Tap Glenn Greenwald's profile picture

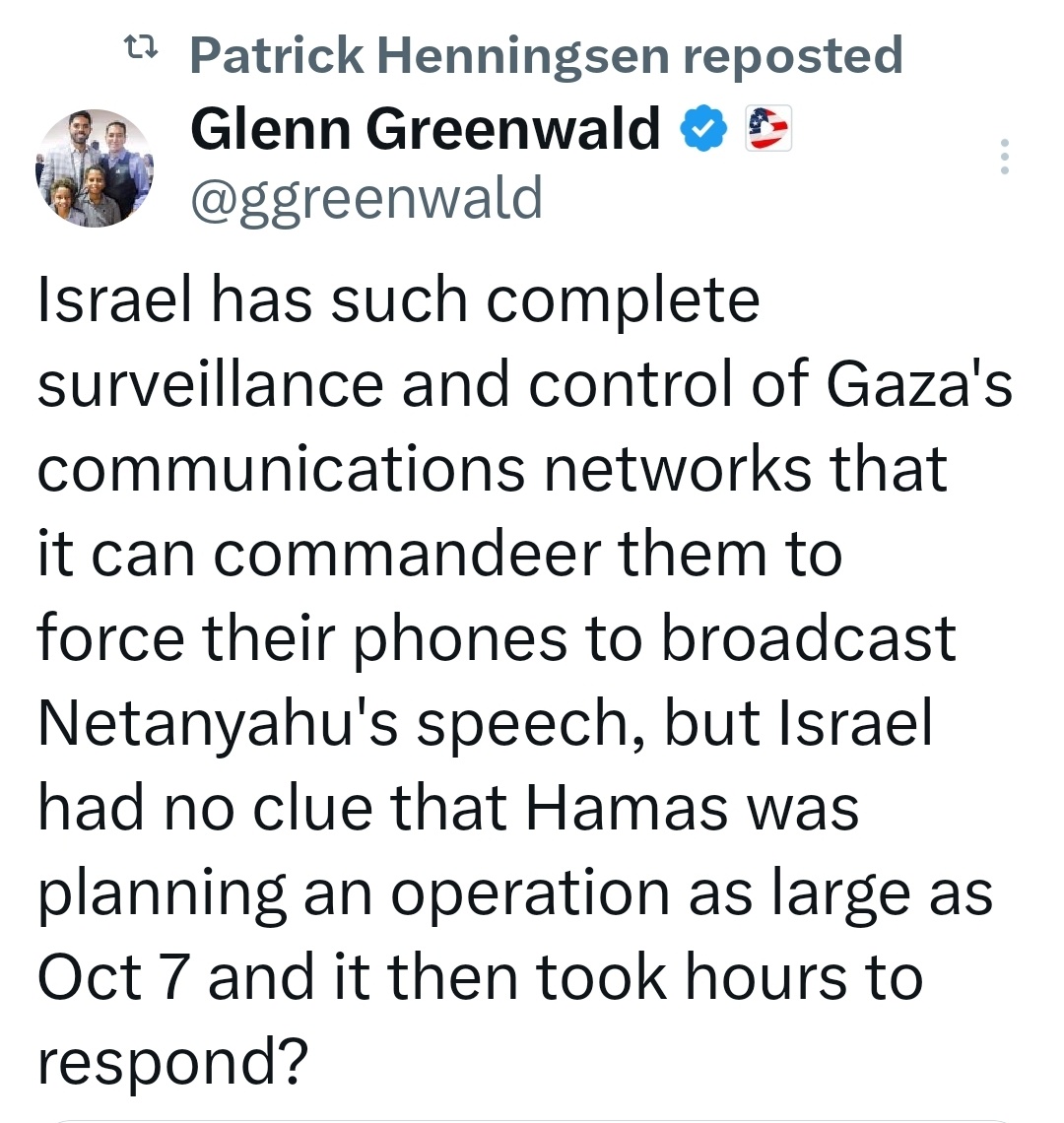(95, 167)
